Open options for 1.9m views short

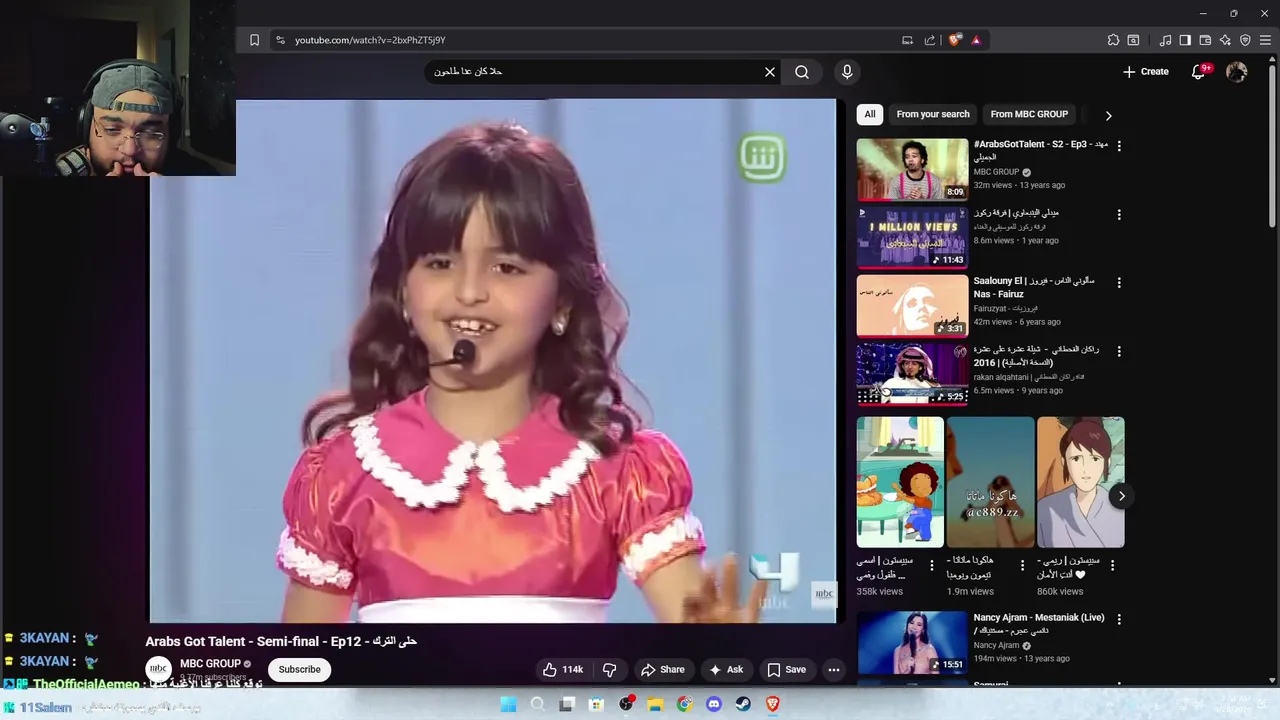(1022, 566)
